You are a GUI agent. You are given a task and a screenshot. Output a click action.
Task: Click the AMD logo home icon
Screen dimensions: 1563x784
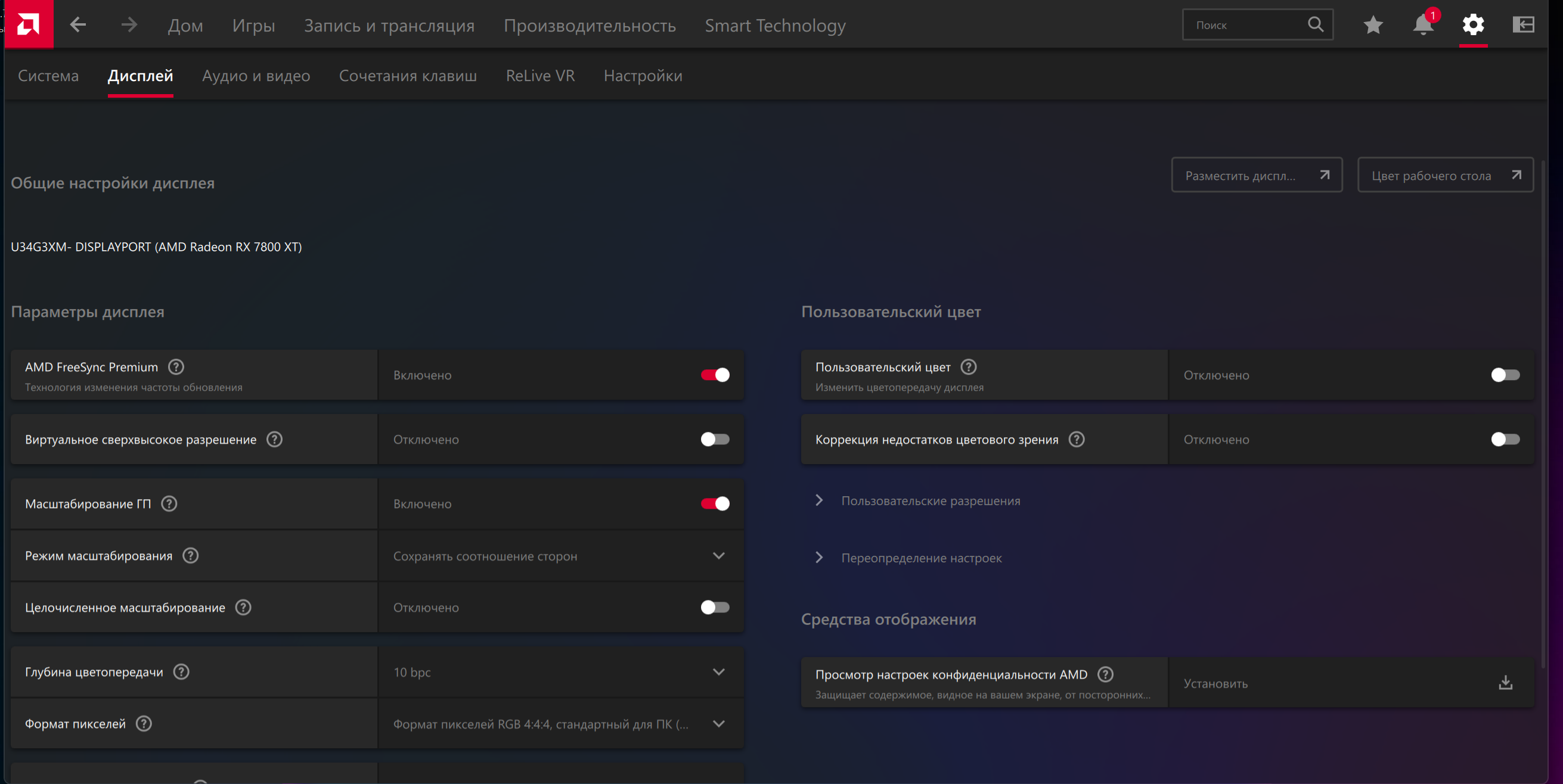tap(28, 24)
